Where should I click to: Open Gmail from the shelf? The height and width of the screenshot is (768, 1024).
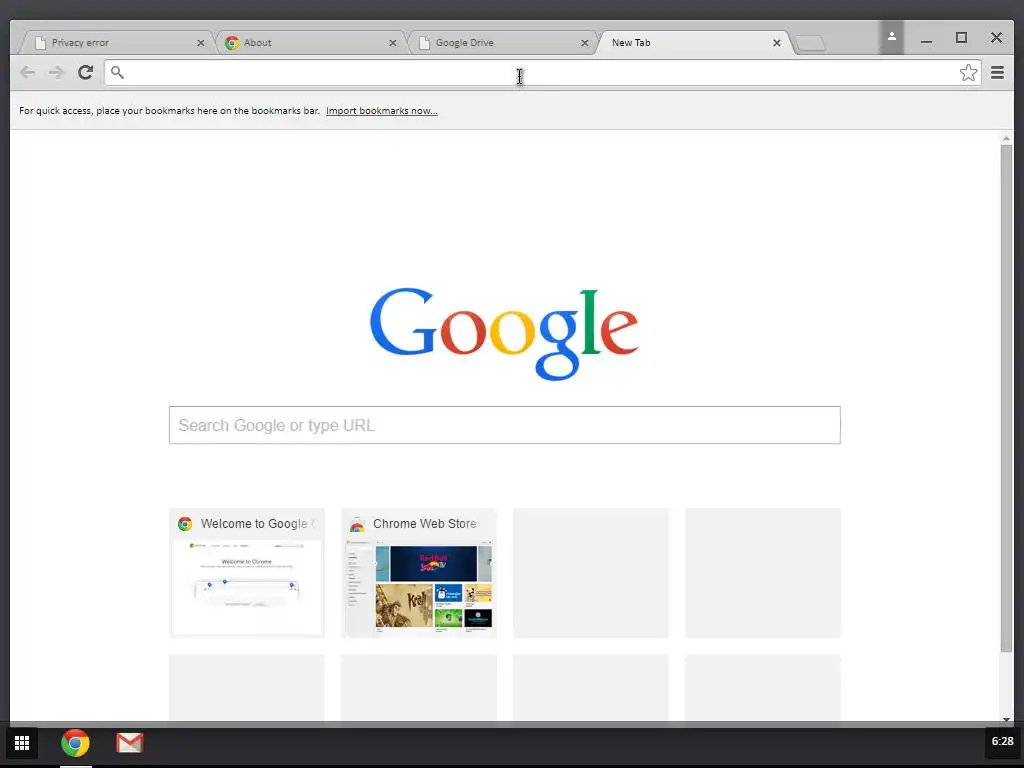coord(129,743)
